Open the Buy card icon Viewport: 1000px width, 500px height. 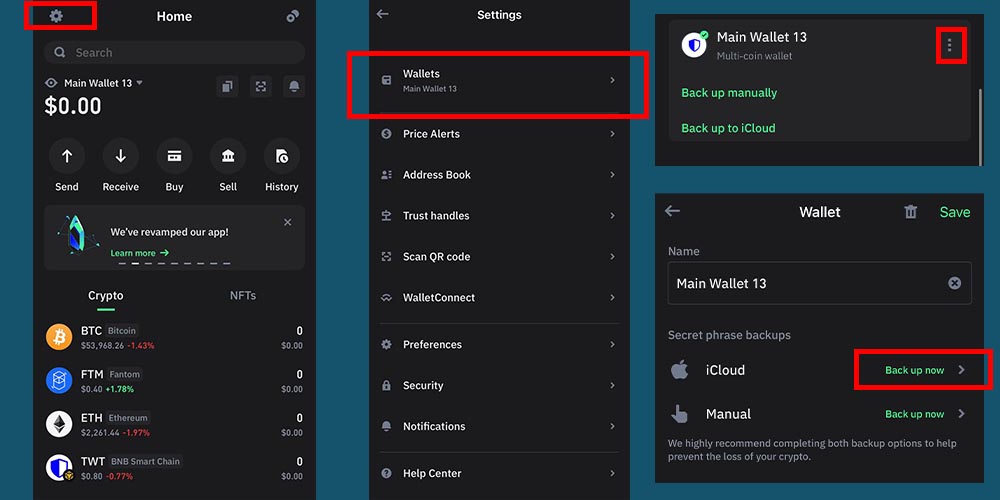[x=174, y=156]
